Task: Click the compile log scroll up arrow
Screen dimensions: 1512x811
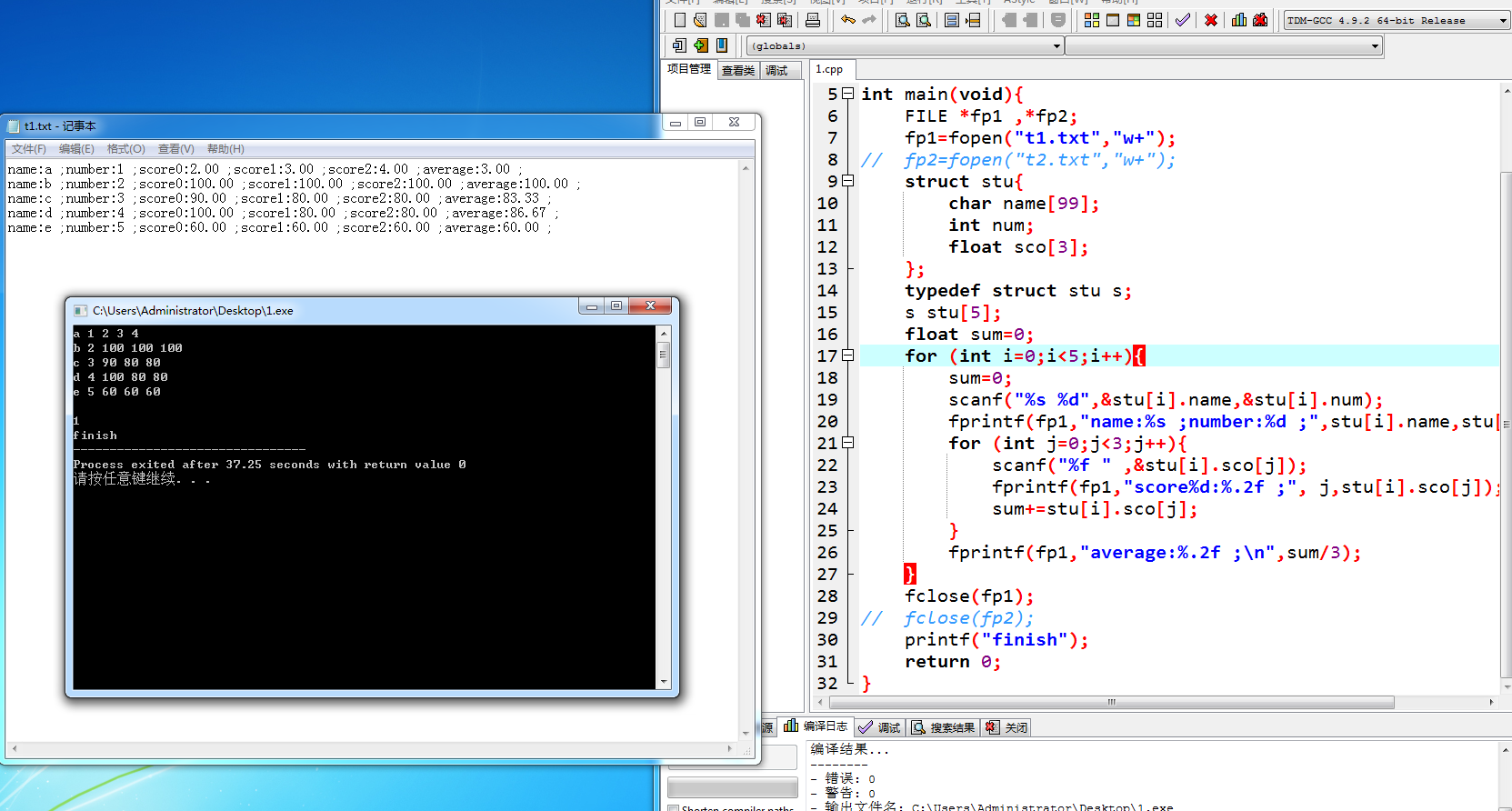Action: coord(1505,750)
